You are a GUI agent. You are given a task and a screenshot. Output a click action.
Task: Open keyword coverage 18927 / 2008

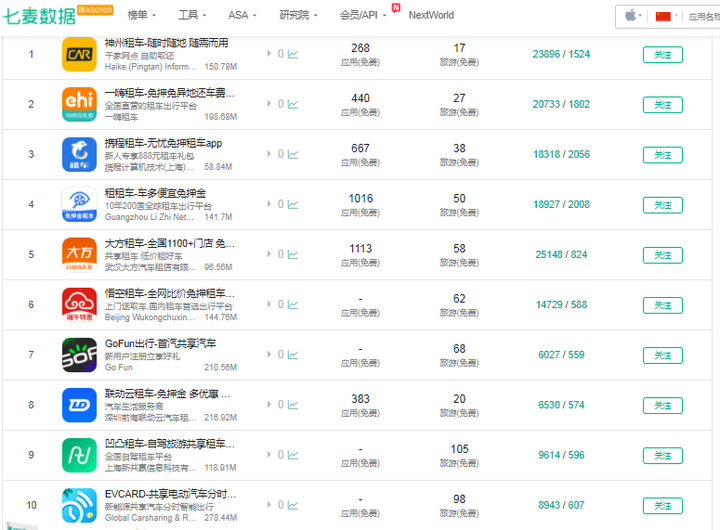pyautogui.click(x=561, y=204)
